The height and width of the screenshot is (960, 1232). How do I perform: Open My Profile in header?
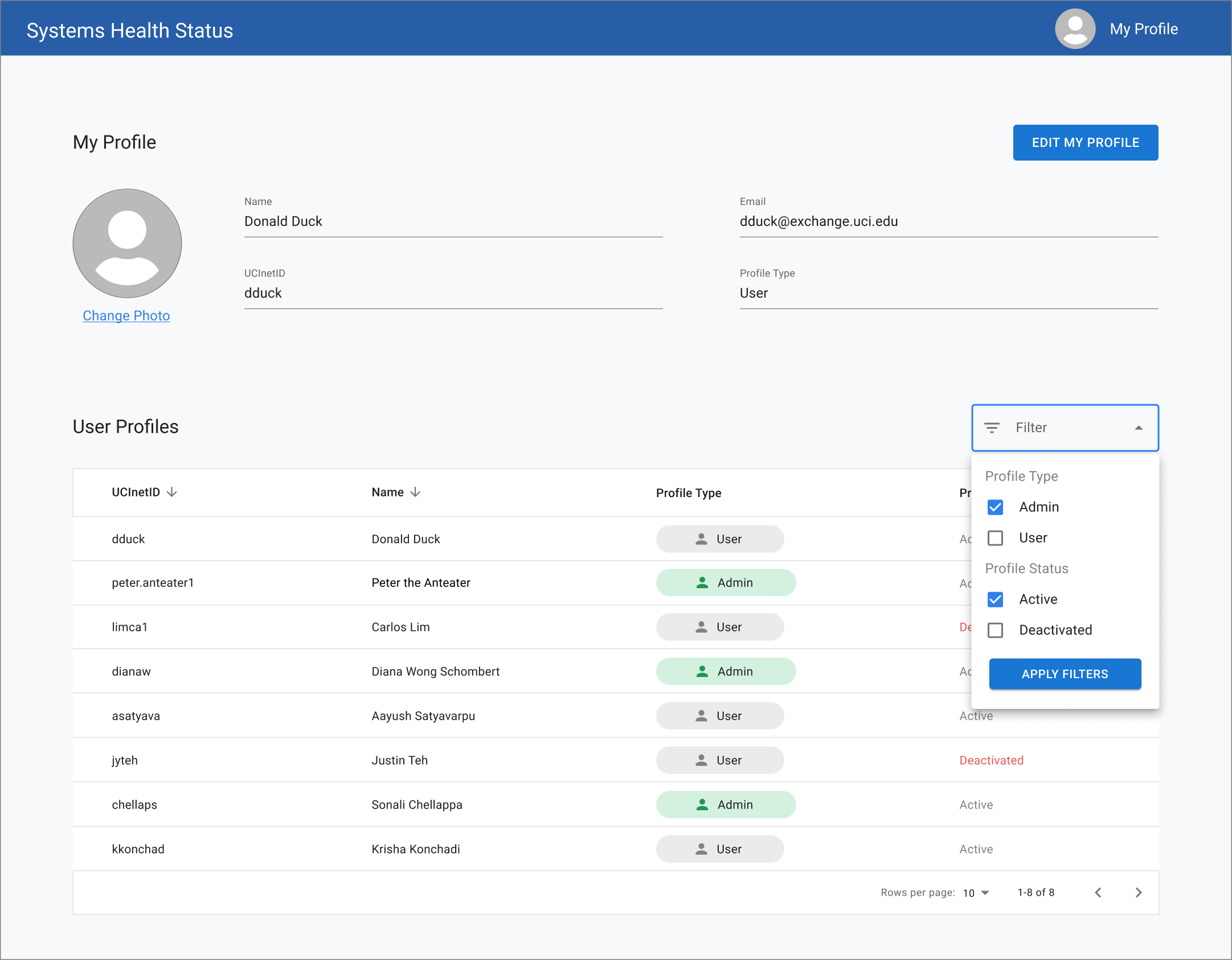pyautogui.click(x=1143, y=29)
